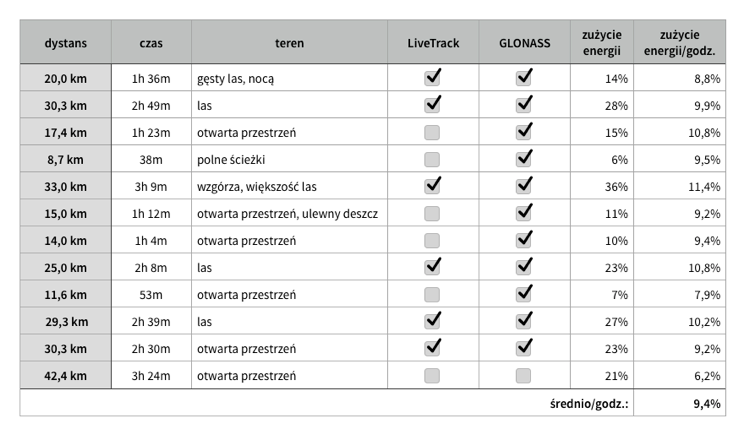
Task: Disable GLONASS for the 11,6 km row
Action: click(x=523, y=294)
